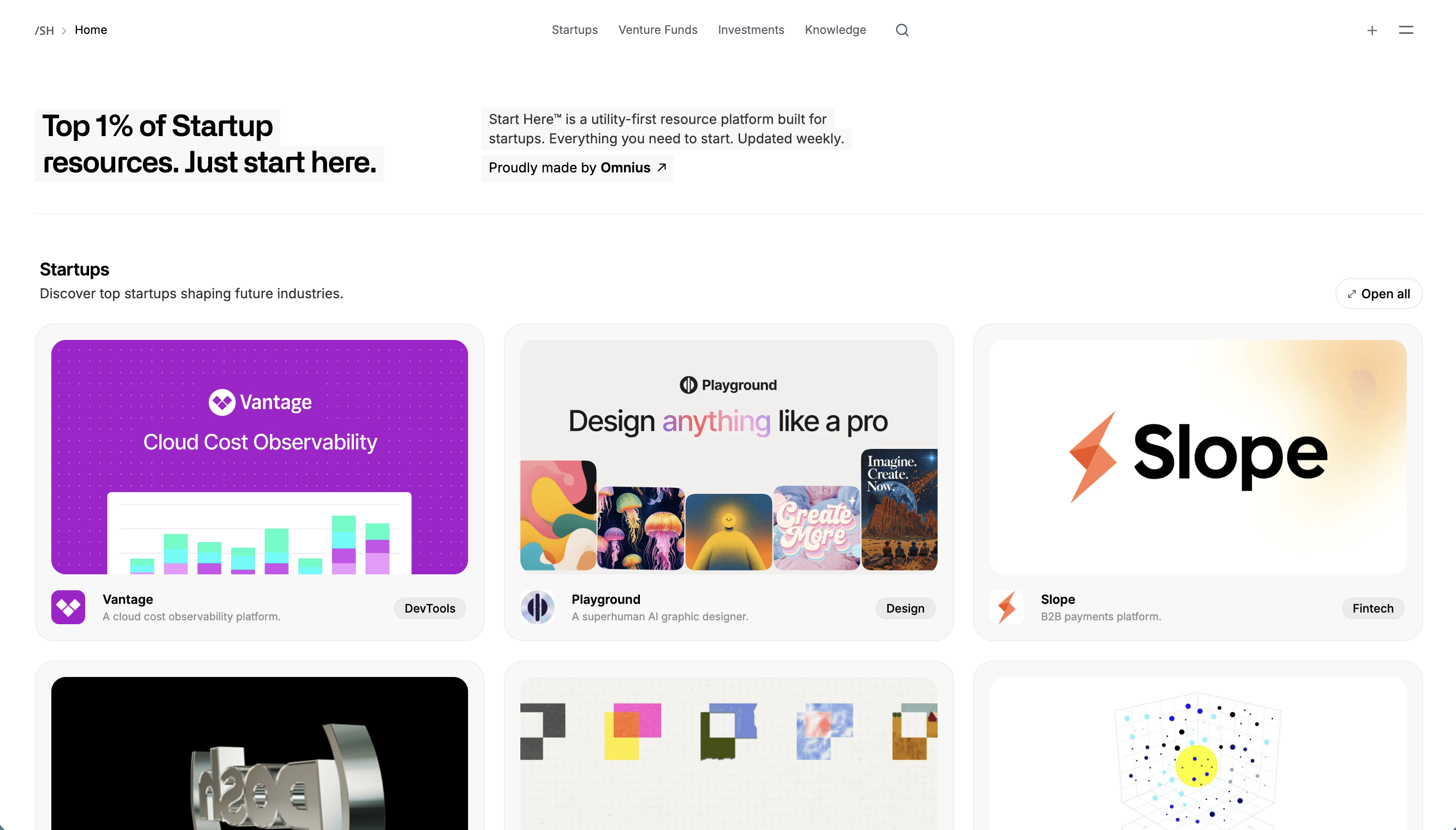This screenshot has width=1456, height=830.
Task: Open the search magnifier icon
Action: tap(902, 30)
